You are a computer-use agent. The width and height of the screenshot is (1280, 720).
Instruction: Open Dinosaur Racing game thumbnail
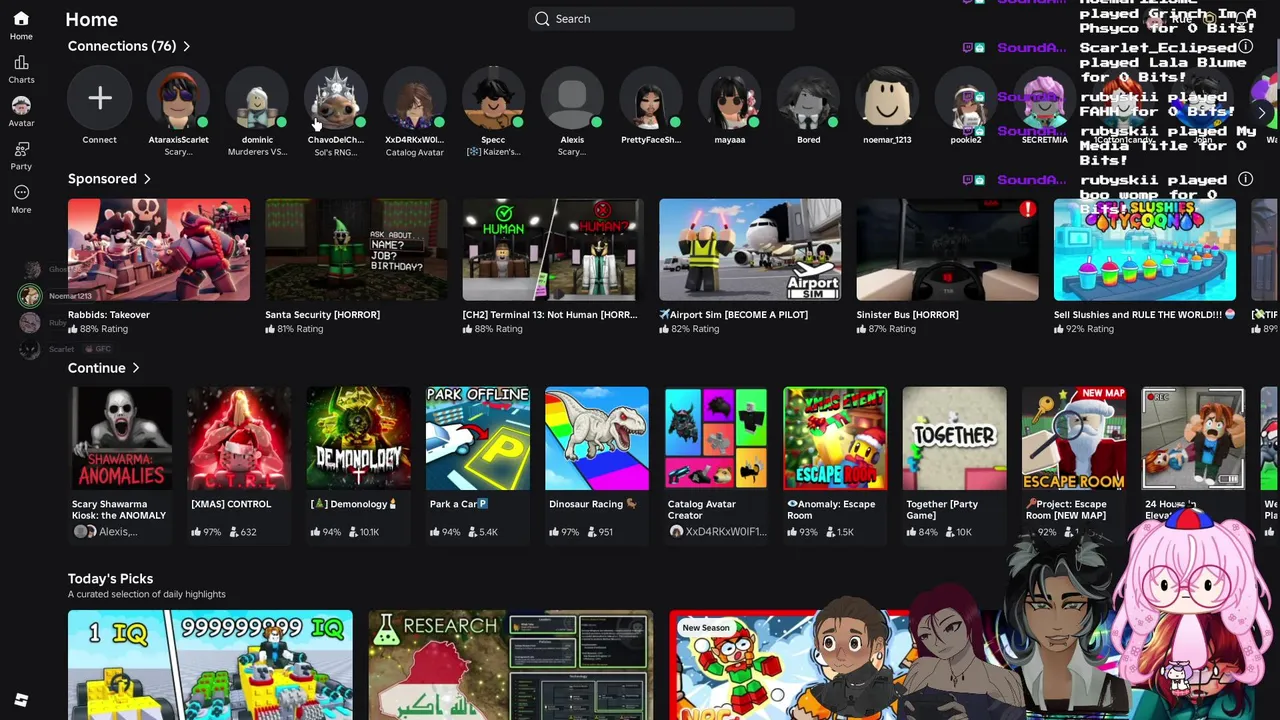[597, 438]
